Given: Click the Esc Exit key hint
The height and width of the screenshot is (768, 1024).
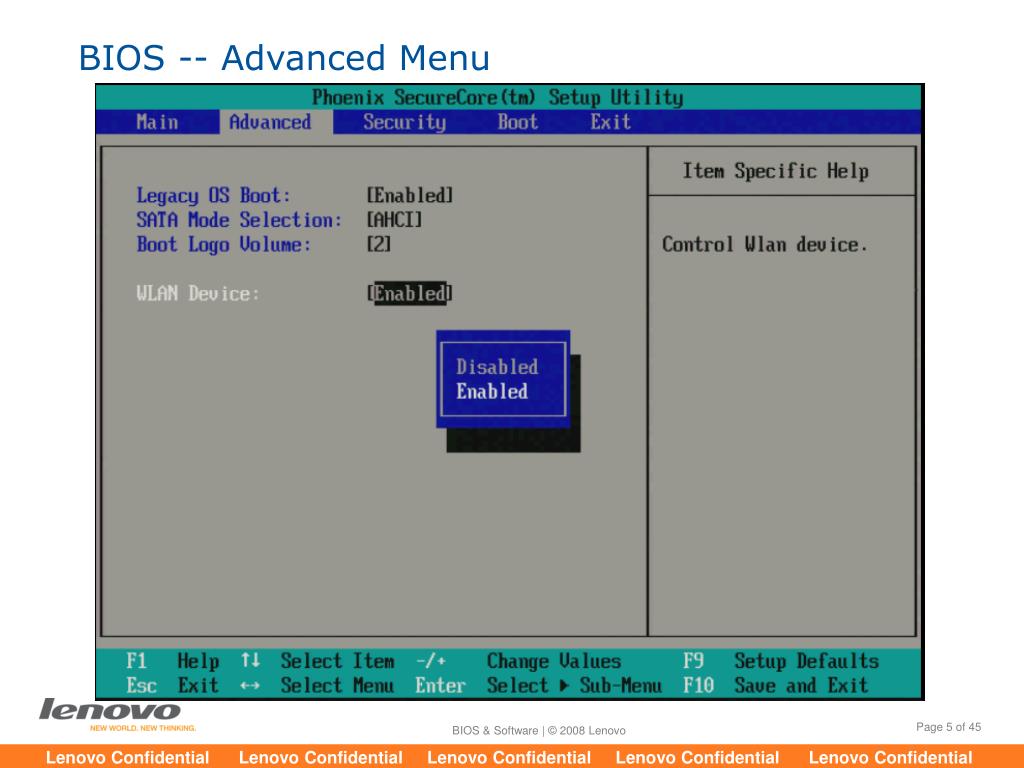Looking at the screenshot, I should pyautogui.click(x=172, y=686).
